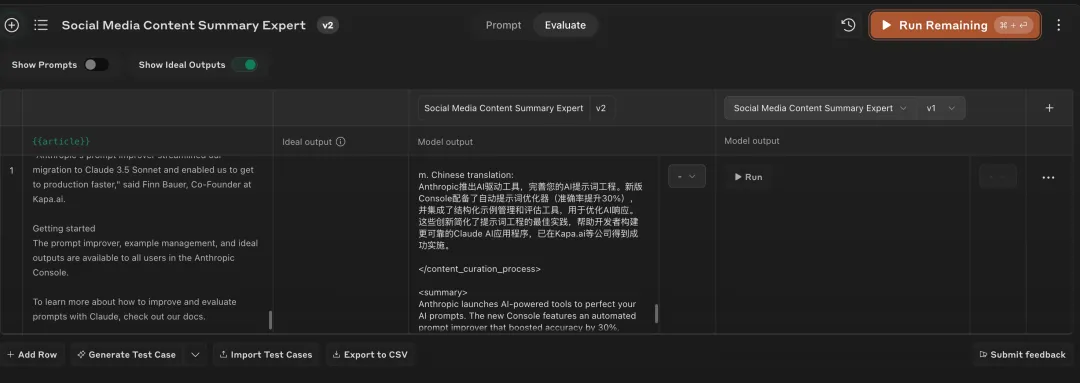The width and height of the screenshot is (1080, 383).
Task: Click model output cell scrollbar thumb
Action: pos(656,313)
